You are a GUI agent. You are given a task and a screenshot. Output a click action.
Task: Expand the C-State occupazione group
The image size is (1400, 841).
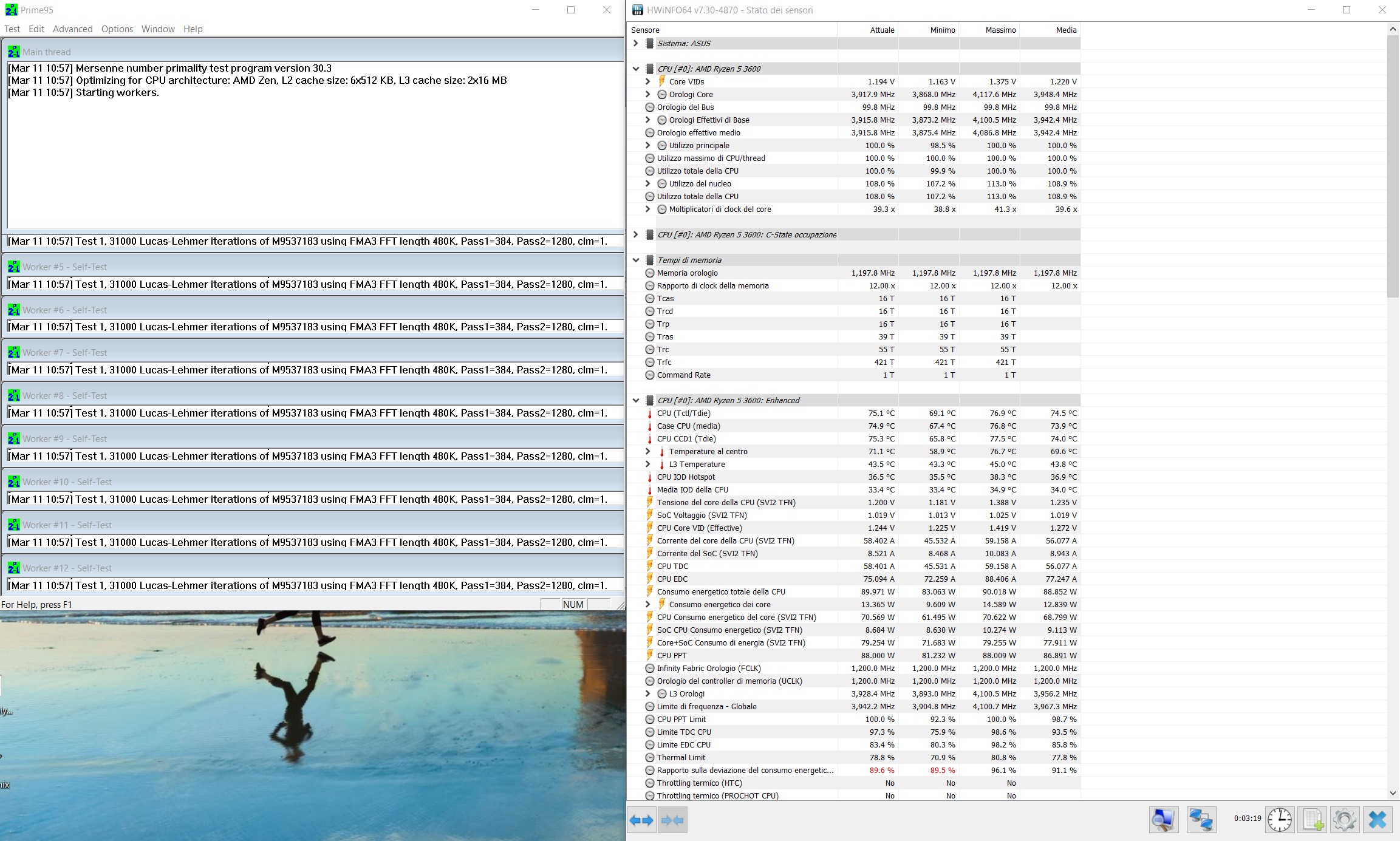(x=636, y=235)
